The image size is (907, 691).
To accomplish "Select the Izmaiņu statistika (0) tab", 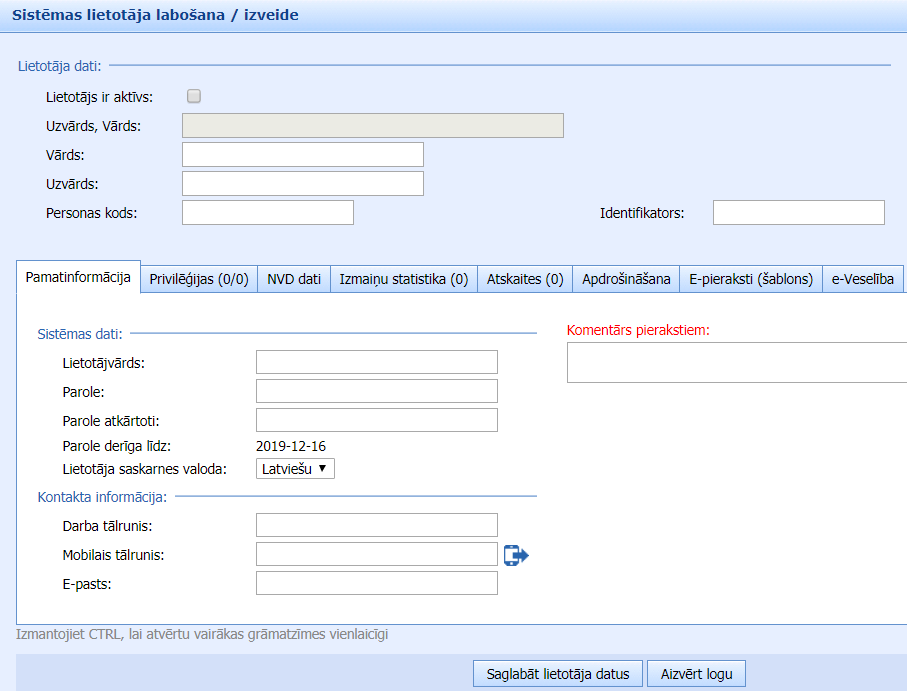I will click(403, 279).
